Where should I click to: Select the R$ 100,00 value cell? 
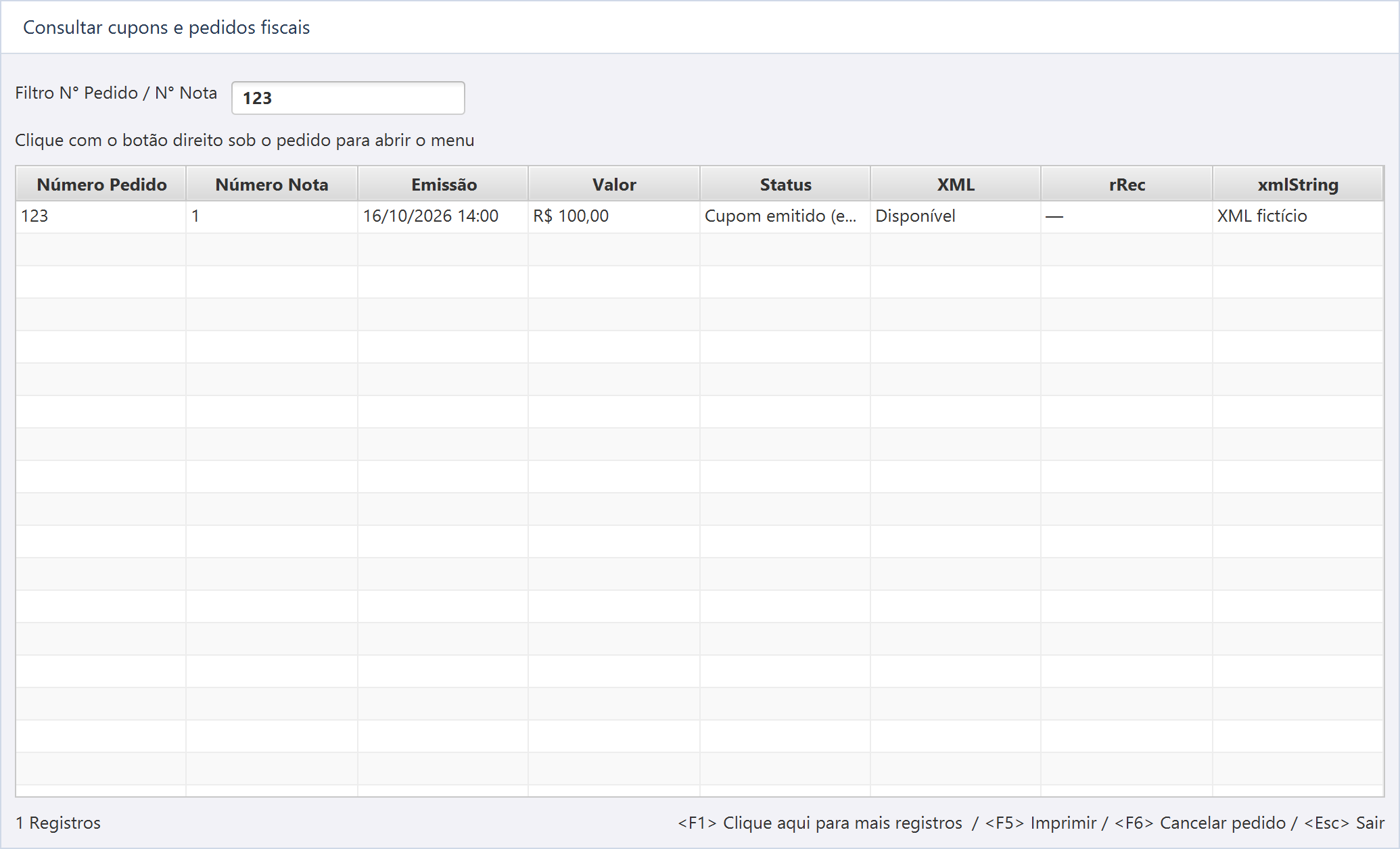coord(614,216)
